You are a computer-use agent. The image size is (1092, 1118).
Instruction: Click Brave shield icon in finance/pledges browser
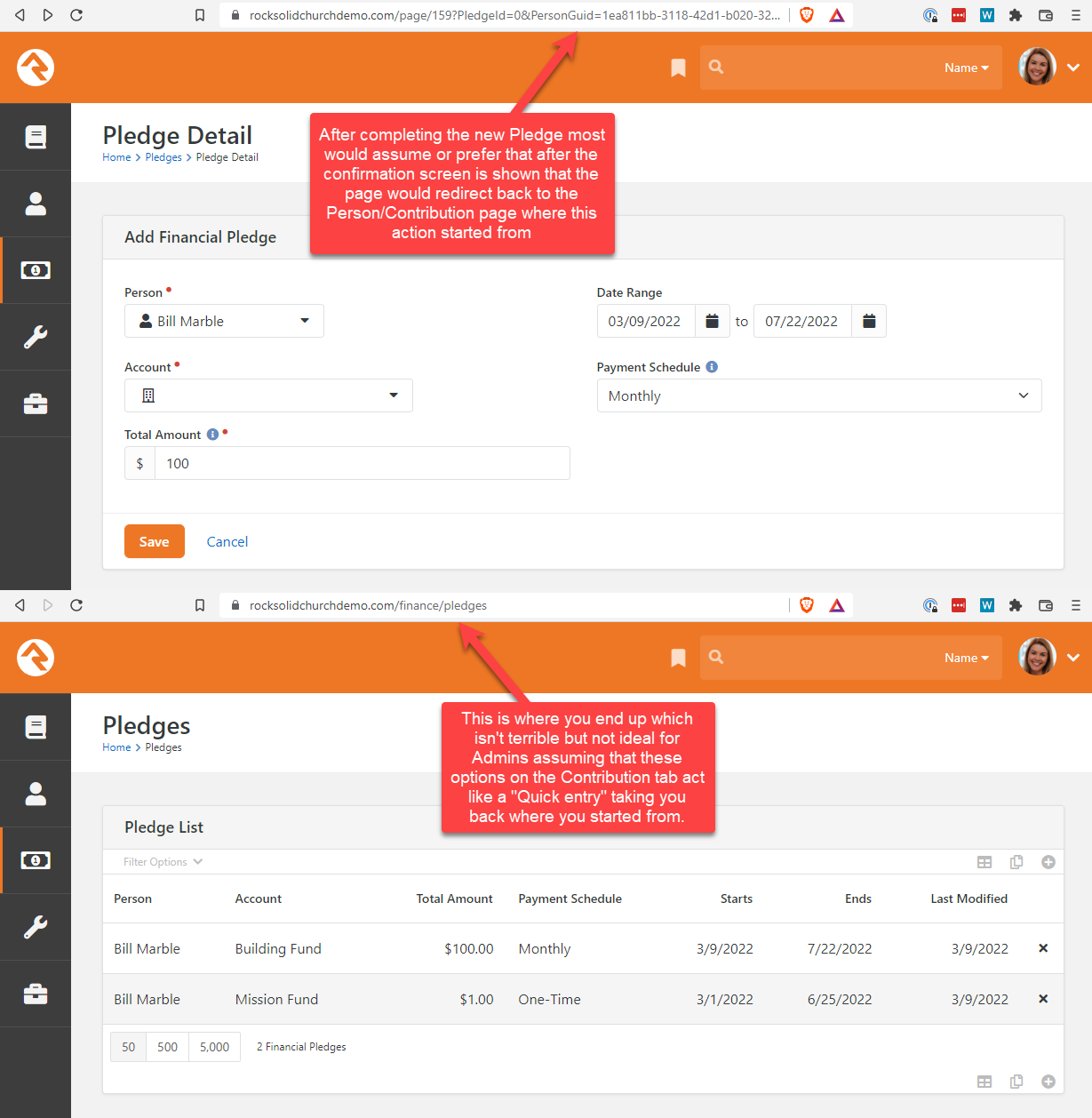point(807,605)
